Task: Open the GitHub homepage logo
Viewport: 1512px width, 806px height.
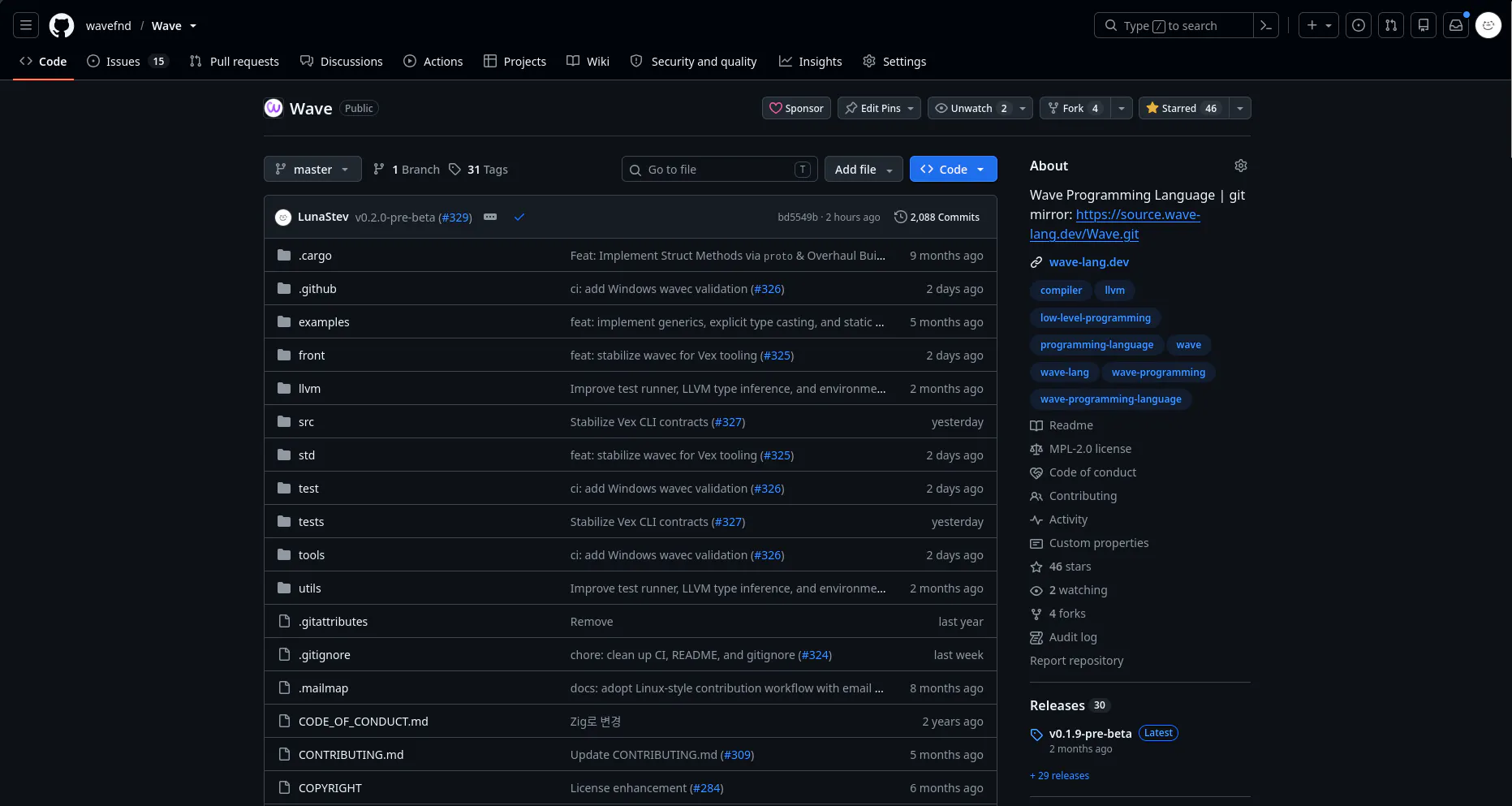Action: click(62, 26)
